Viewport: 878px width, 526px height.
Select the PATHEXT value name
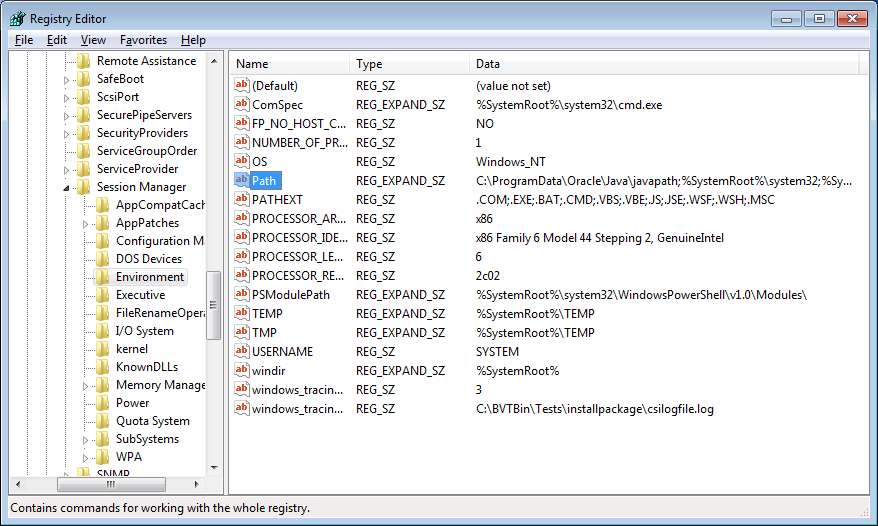[x=277, y=199]
